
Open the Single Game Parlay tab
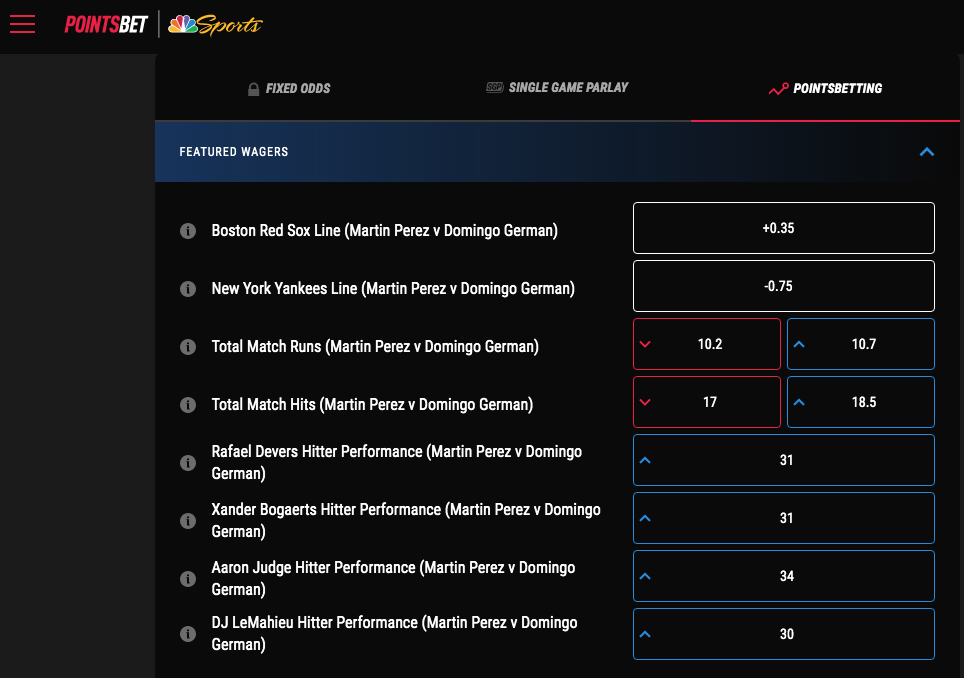tap(557, 88)
